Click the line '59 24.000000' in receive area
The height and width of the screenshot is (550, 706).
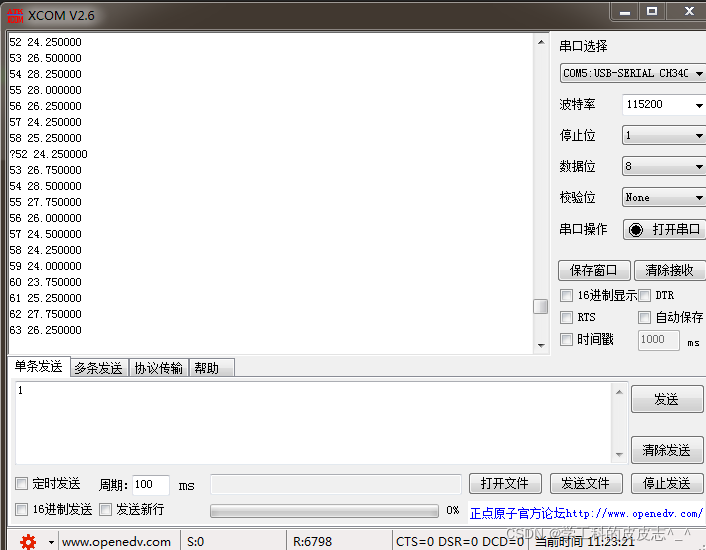[x=45, y=266]
